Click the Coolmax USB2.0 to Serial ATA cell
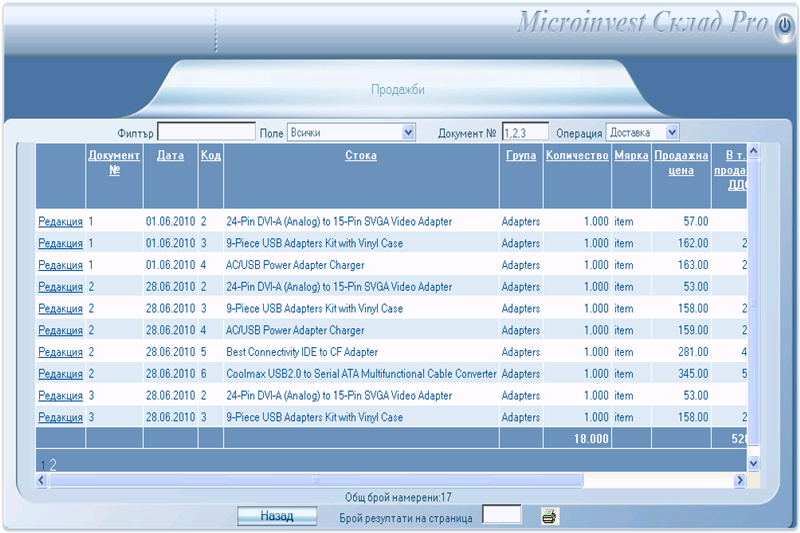The height and width of the screenshot is (533, 800). (x=361, y=374)
